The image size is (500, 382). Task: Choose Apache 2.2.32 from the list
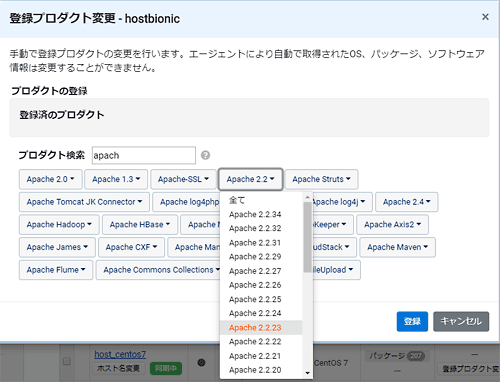click(261, 228)
